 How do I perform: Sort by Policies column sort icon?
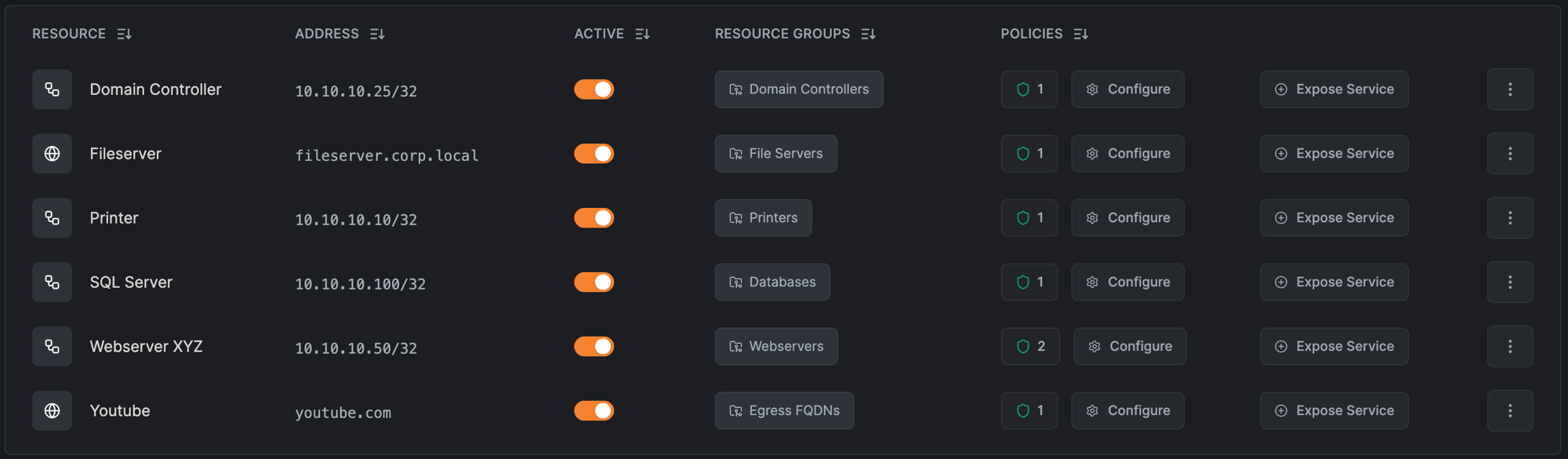coord(1080,34)
